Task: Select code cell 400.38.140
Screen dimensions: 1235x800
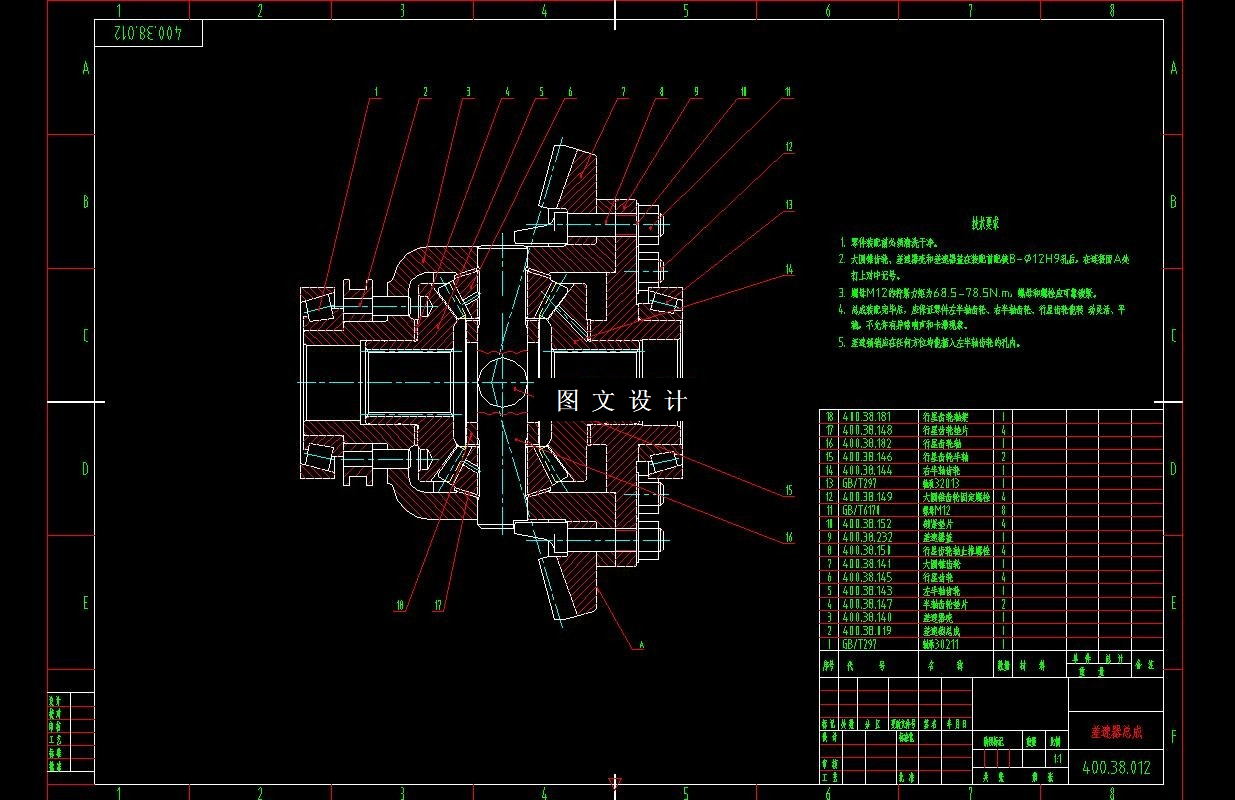Action: point(867,617)
